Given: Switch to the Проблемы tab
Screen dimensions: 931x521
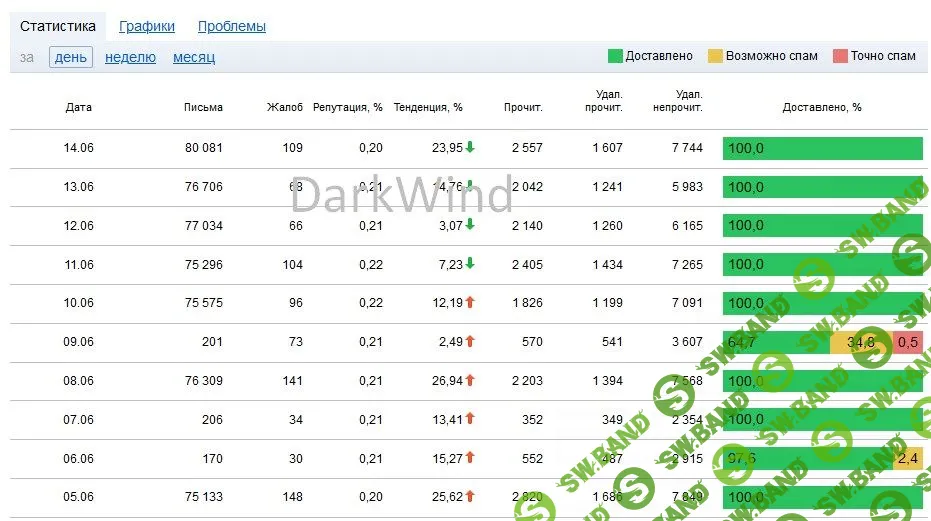Looking at the screenshot, I should [x=232, y=27].
